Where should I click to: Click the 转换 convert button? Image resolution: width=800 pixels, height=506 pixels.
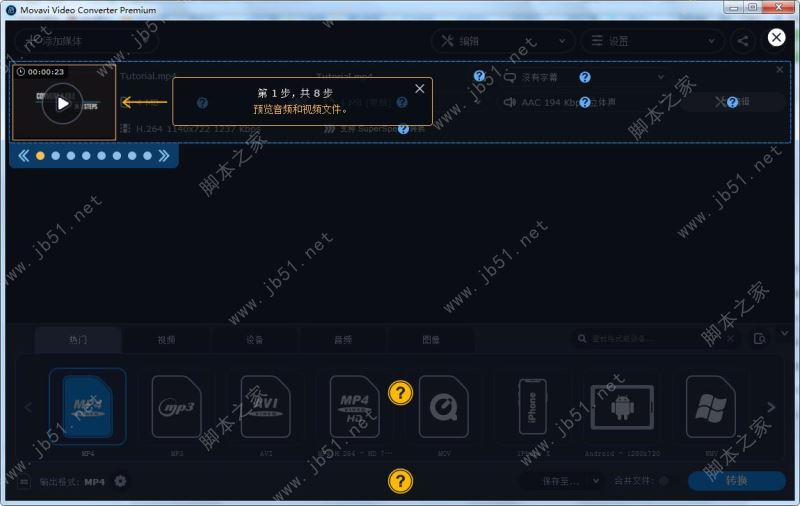736,480
